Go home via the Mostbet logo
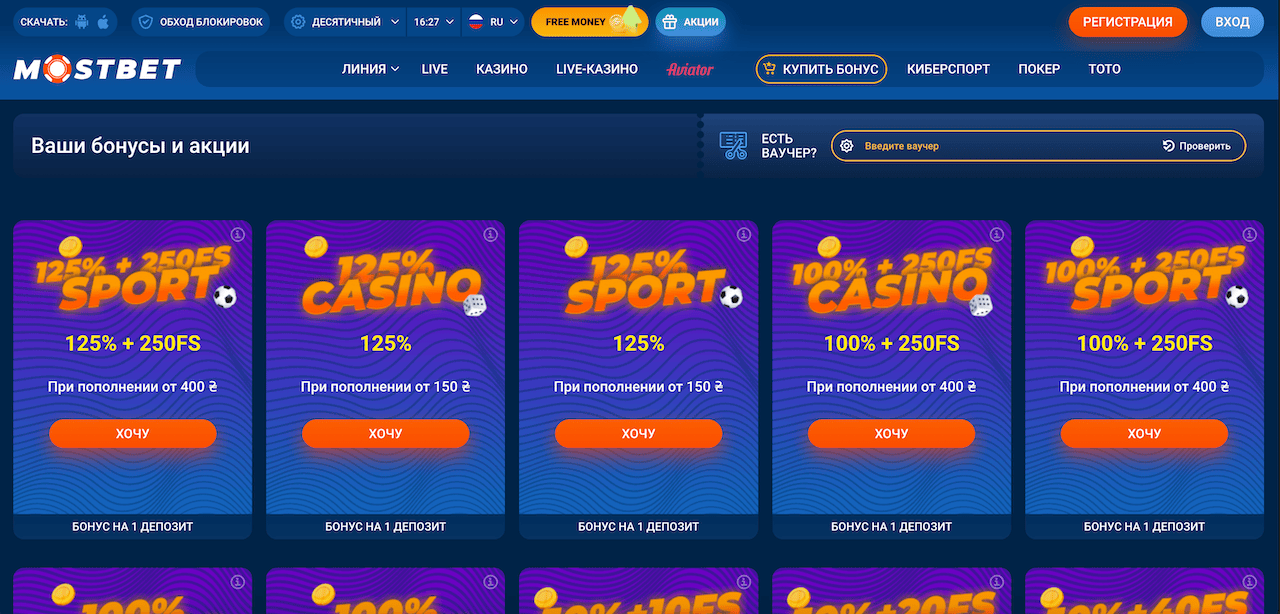 pos(97,69)
